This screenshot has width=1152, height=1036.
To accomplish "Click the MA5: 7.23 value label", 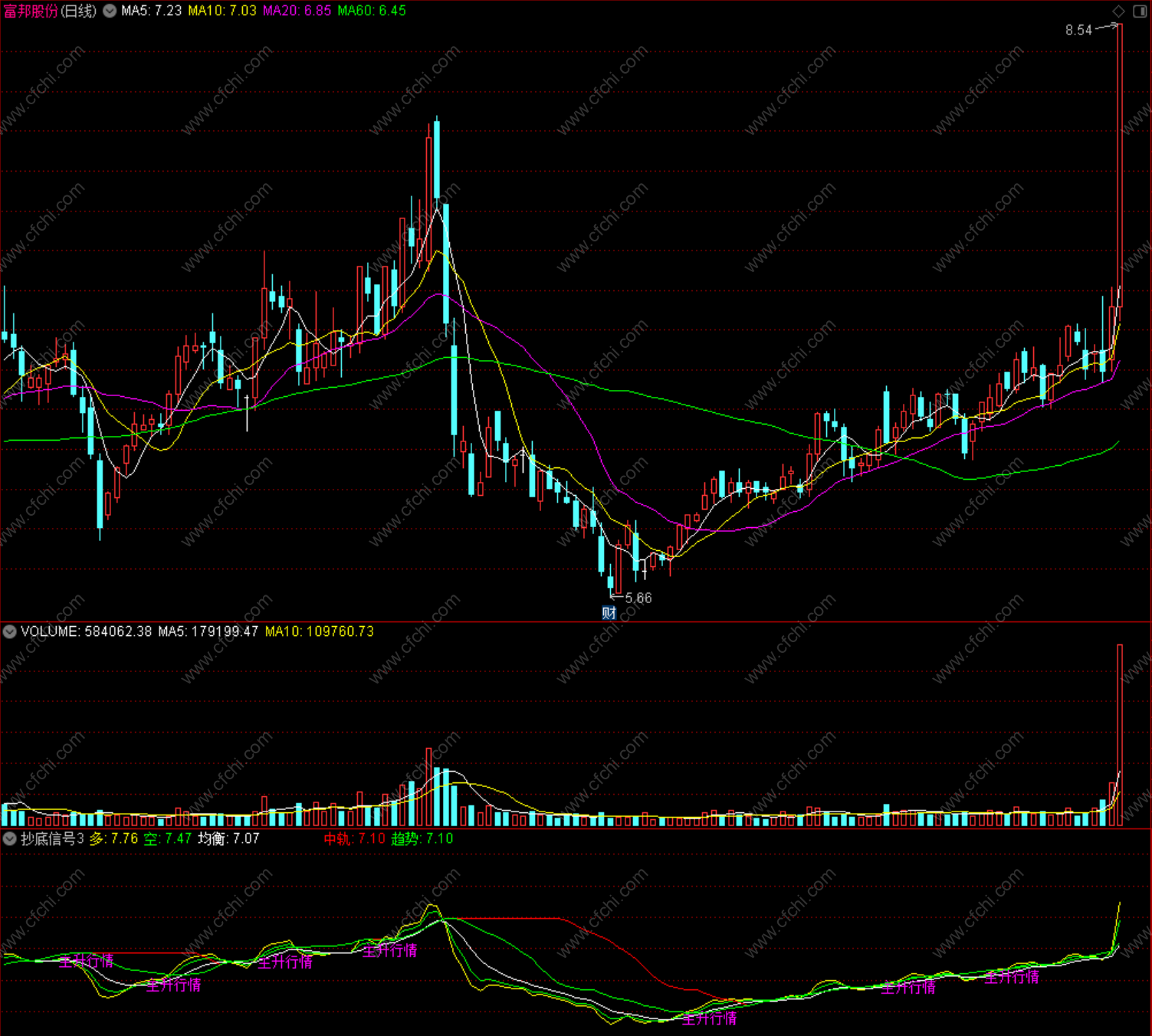I will click(152, 11).
